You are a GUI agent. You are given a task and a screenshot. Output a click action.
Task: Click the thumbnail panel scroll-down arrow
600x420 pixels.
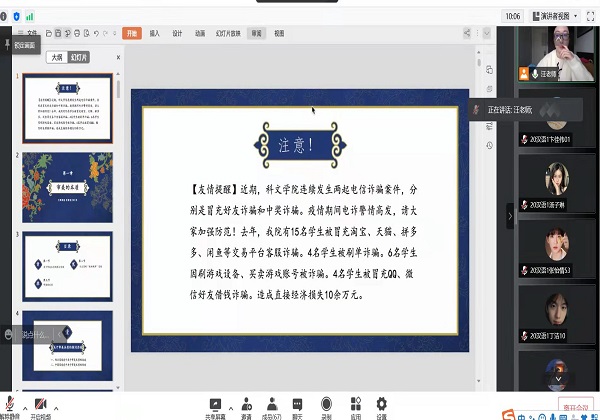pos(118,387)
